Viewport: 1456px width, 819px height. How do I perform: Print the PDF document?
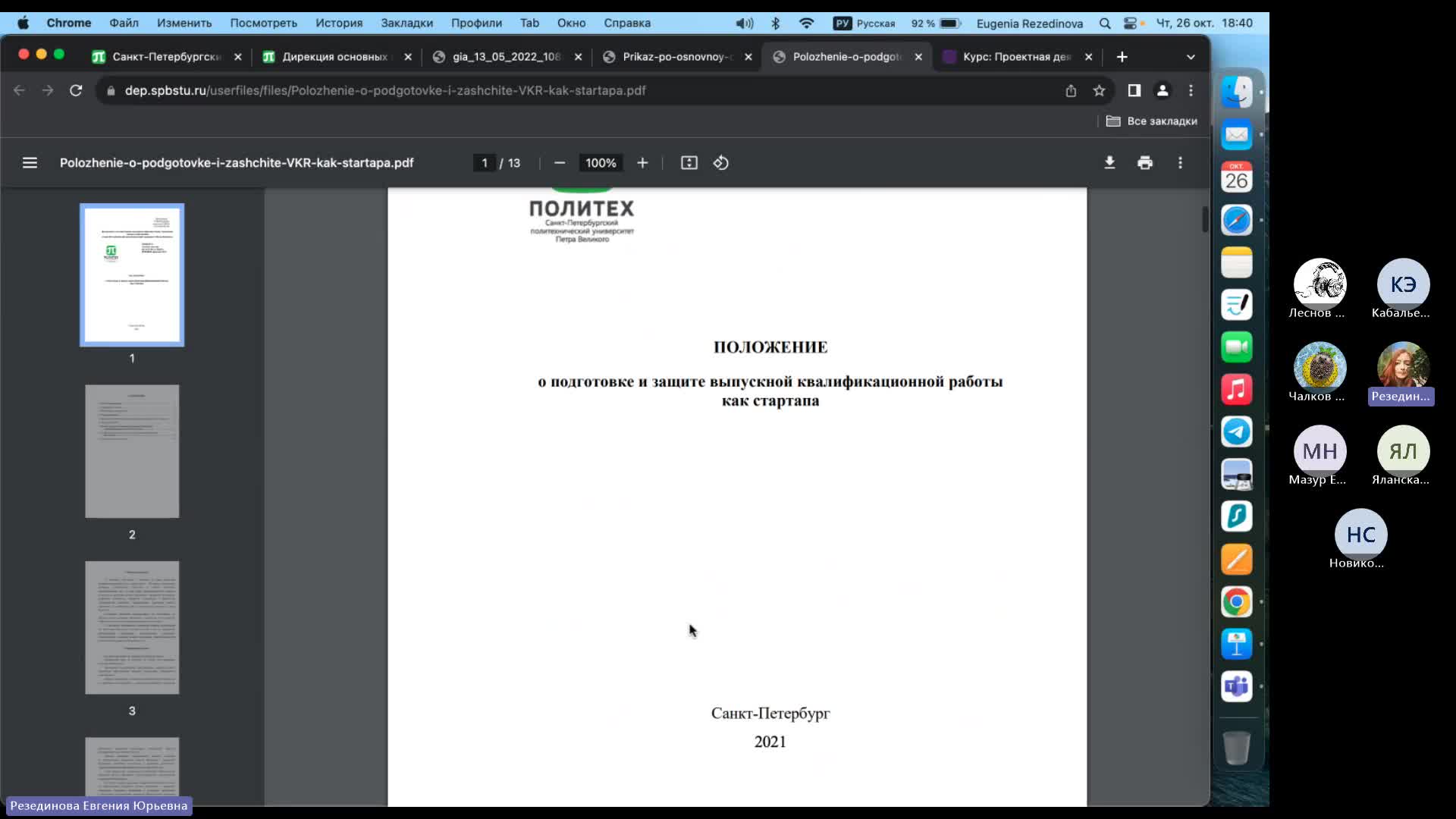[x=1145, y=163]
